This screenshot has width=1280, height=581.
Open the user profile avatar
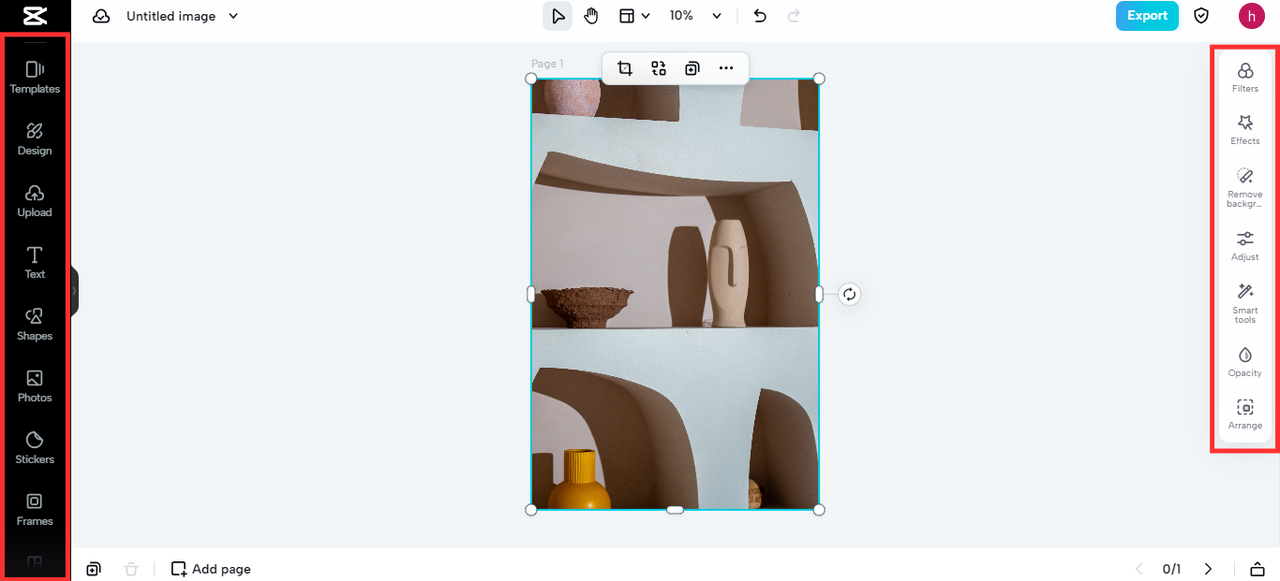click(1251, 16)
